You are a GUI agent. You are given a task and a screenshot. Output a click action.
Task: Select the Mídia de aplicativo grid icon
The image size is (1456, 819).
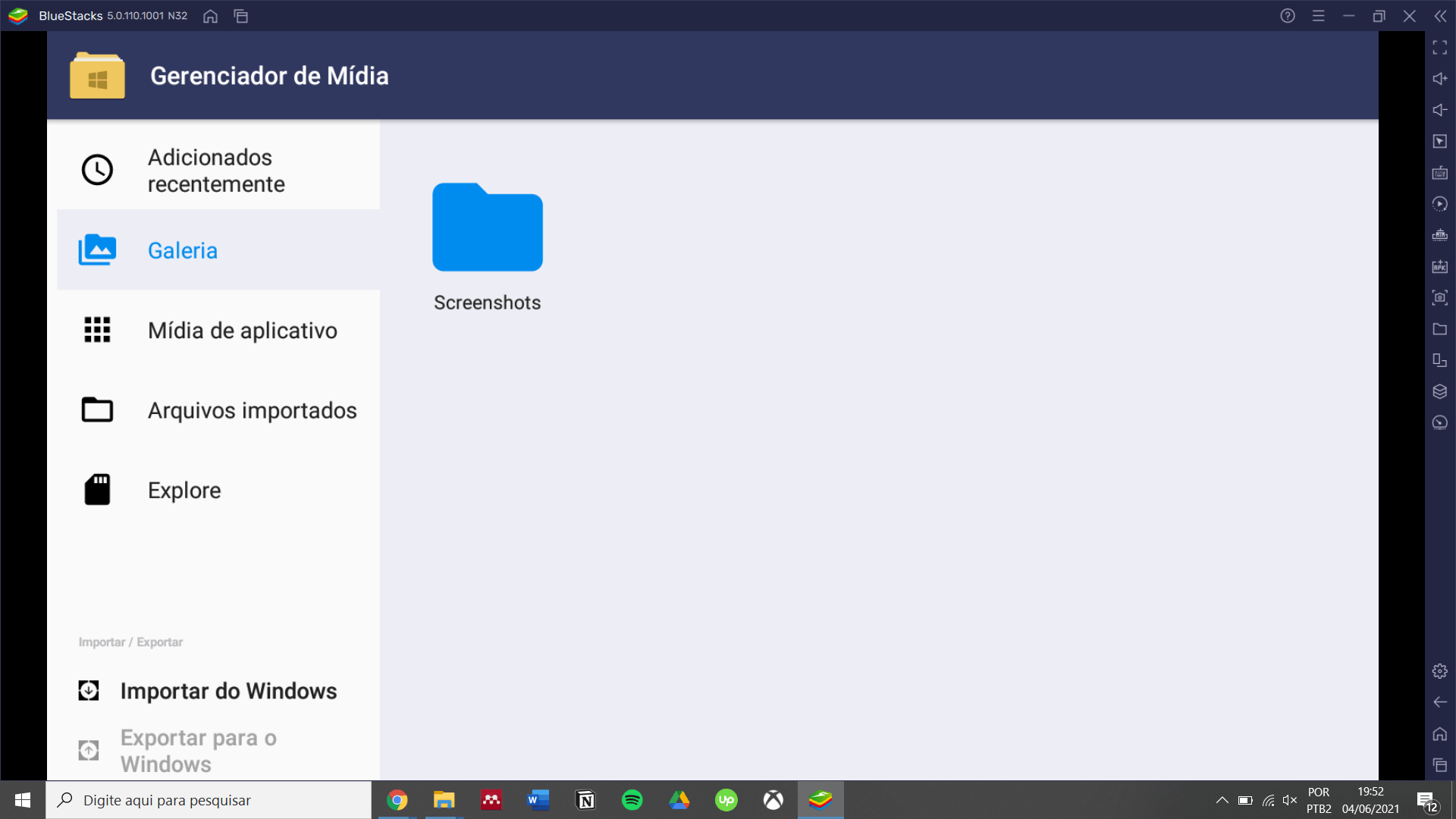pos(96,330)
